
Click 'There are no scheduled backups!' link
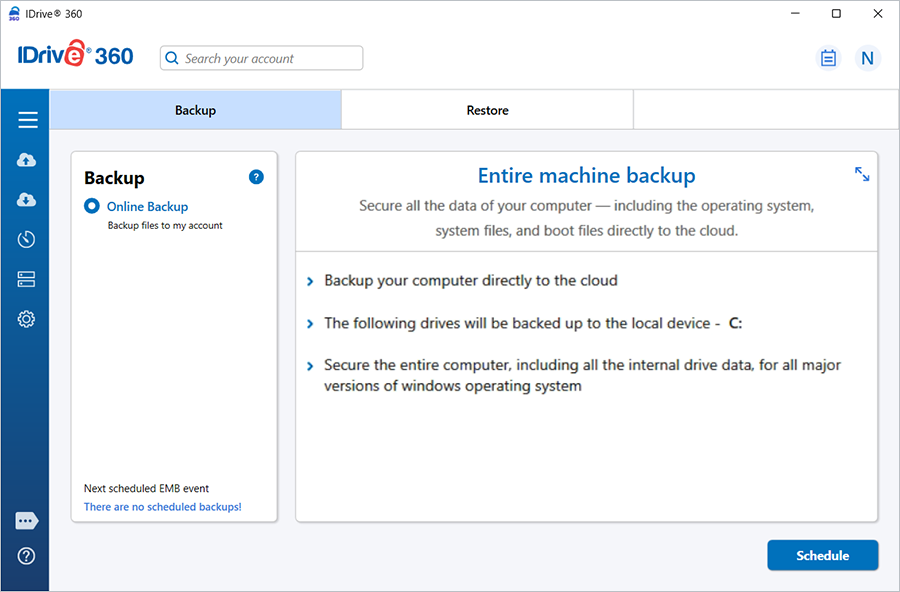[x=162, y=507]
